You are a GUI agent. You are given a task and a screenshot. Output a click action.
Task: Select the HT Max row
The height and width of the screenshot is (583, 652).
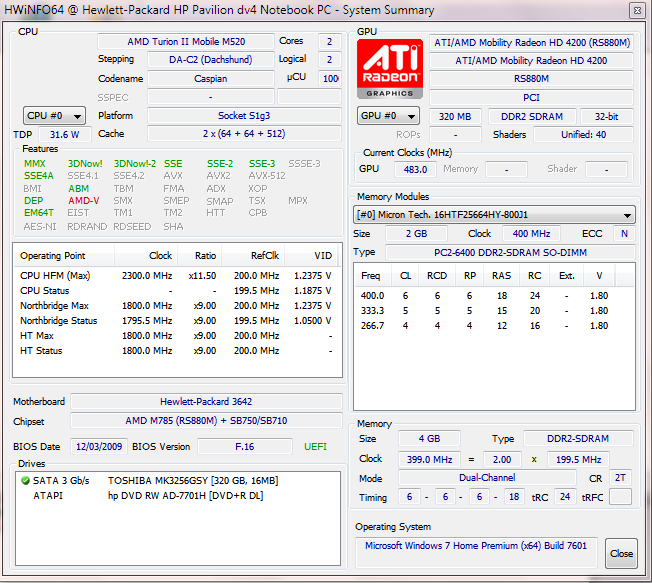176,336
